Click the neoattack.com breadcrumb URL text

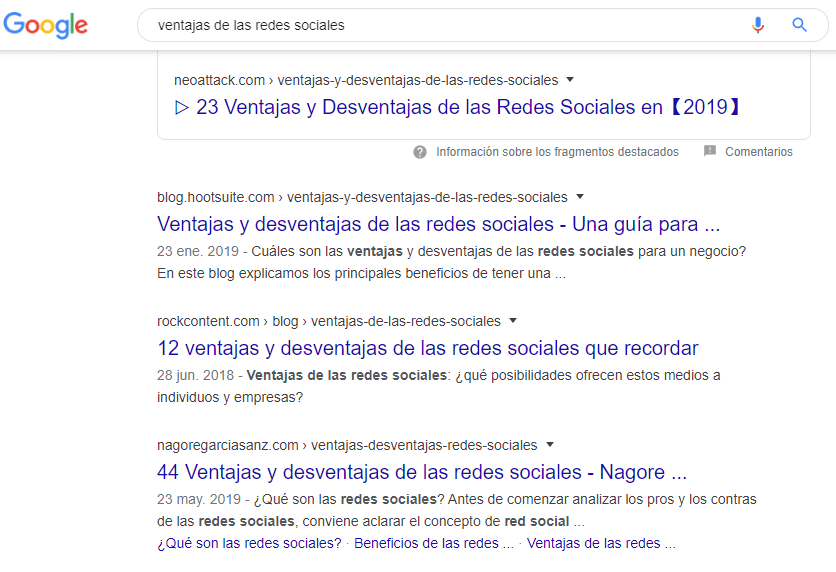366,80
